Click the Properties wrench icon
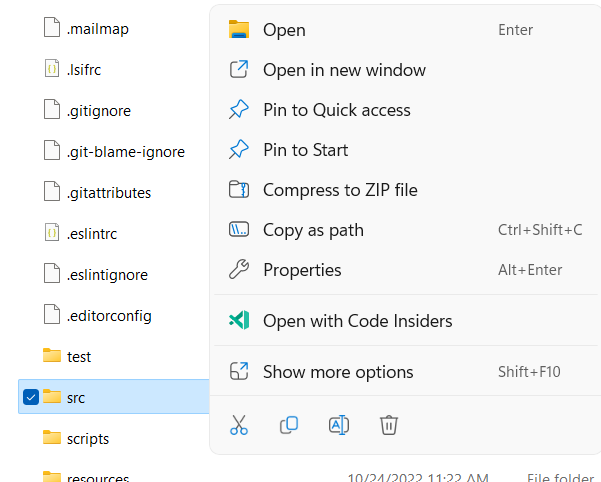 coord(239,270)
